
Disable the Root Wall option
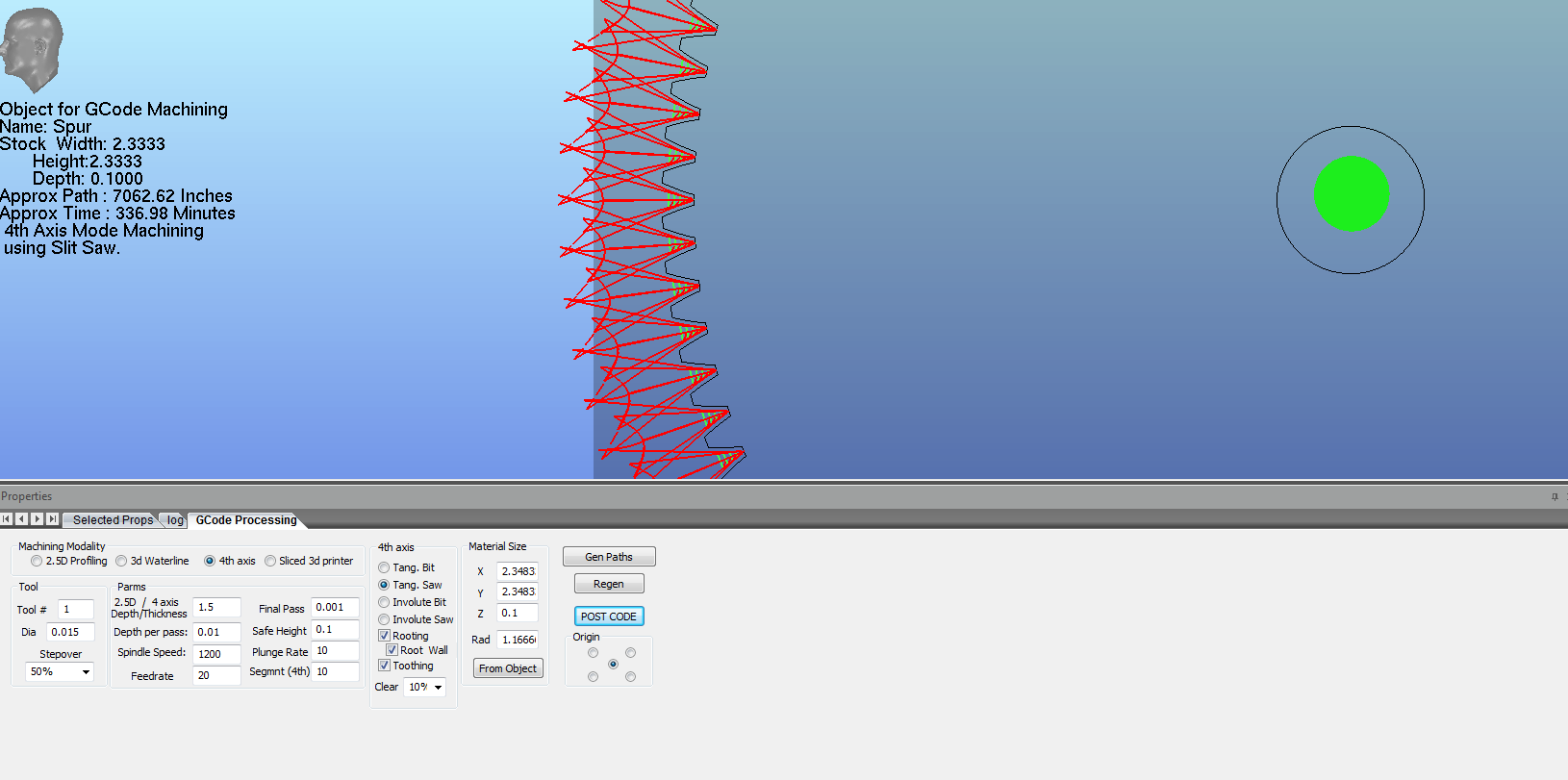pyautogui.click(x=392, y=650)
